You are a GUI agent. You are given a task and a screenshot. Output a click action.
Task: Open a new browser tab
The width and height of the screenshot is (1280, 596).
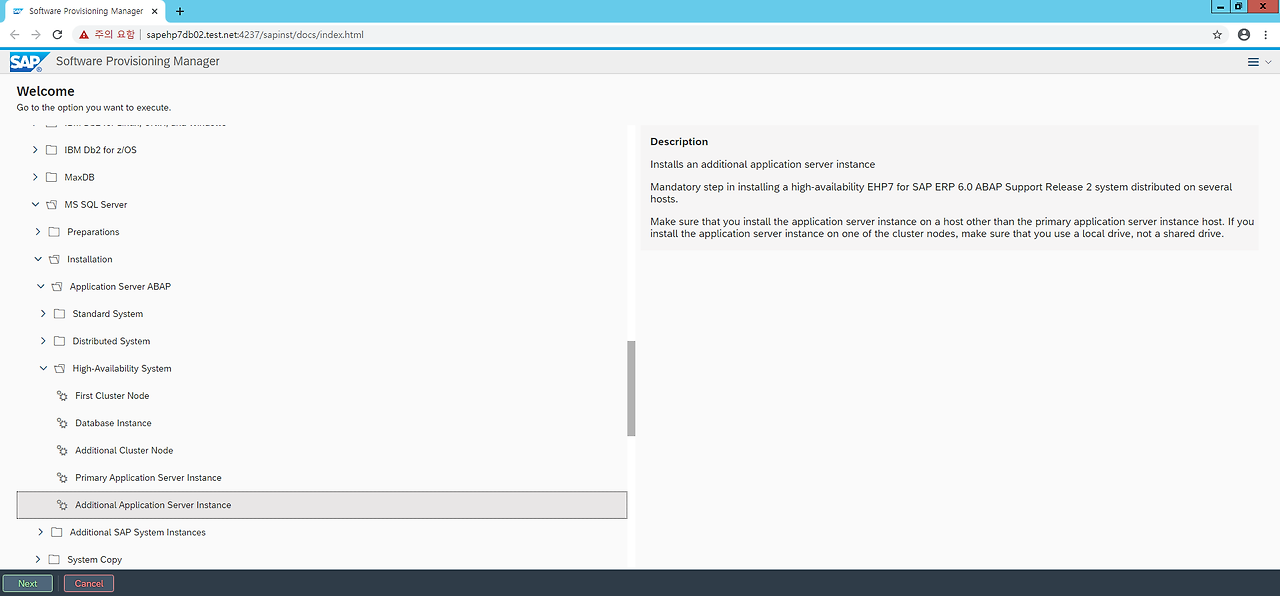click(180, 11)
